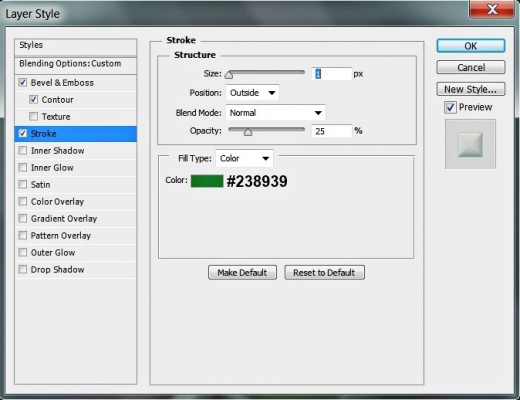Click Make Default button
Image resolution: width=520 pixels, height=400 pixels.
(x=242, y=273)
